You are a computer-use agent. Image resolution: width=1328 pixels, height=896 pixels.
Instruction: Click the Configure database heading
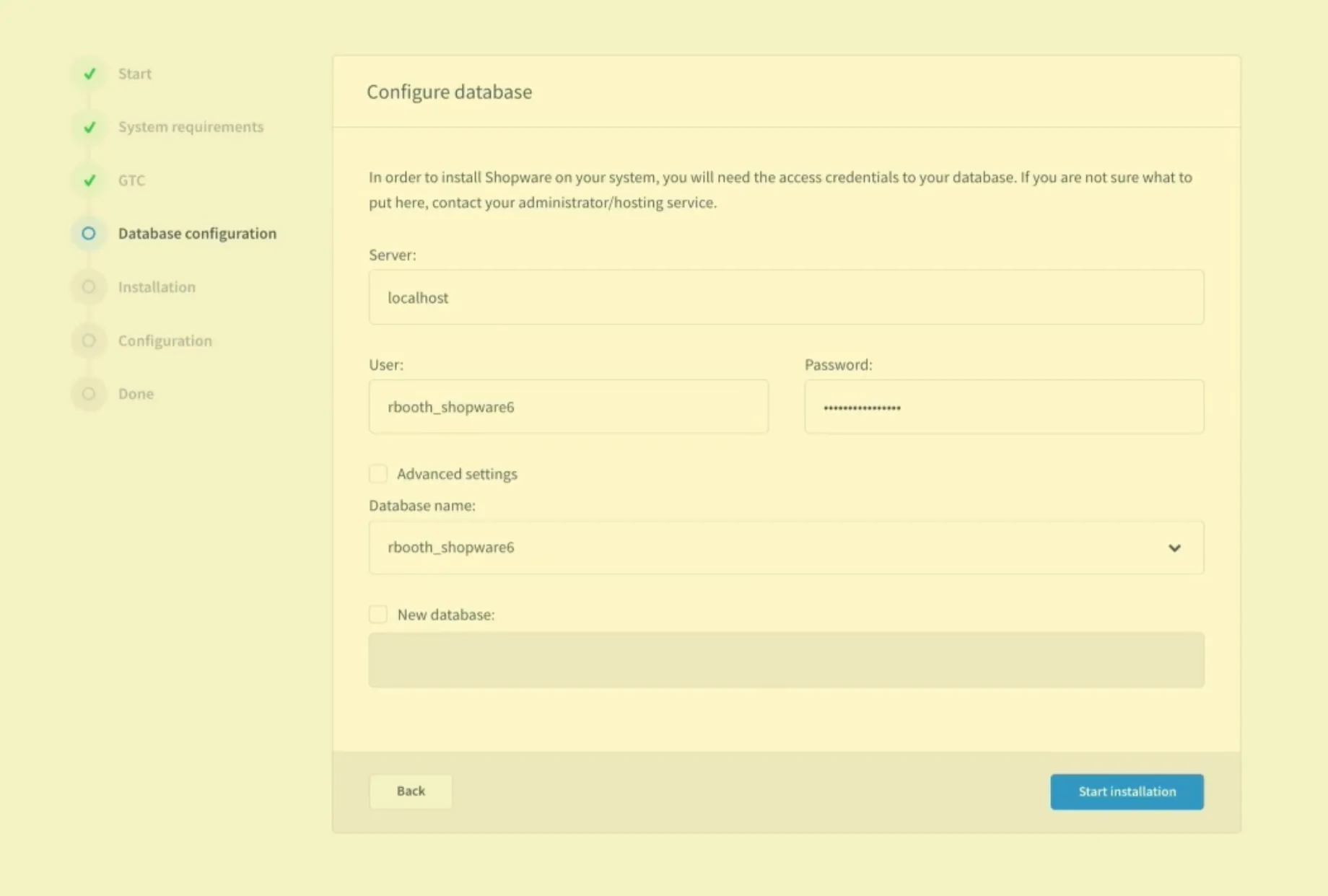[x=449, y=92]
